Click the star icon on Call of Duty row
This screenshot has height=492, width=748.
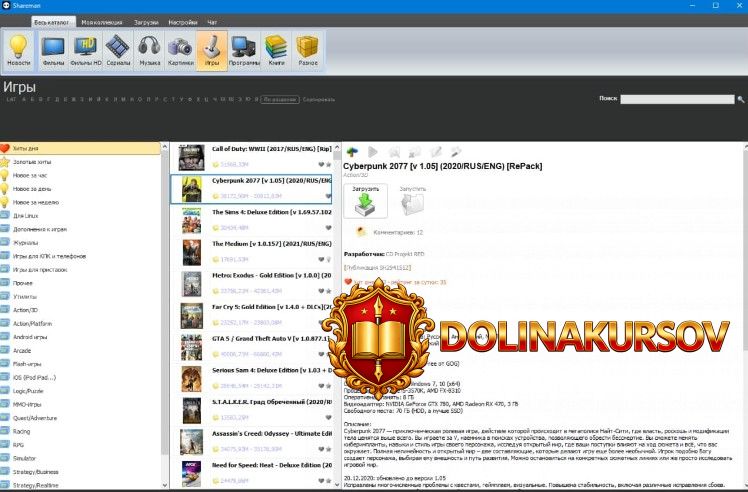point(328,164)
